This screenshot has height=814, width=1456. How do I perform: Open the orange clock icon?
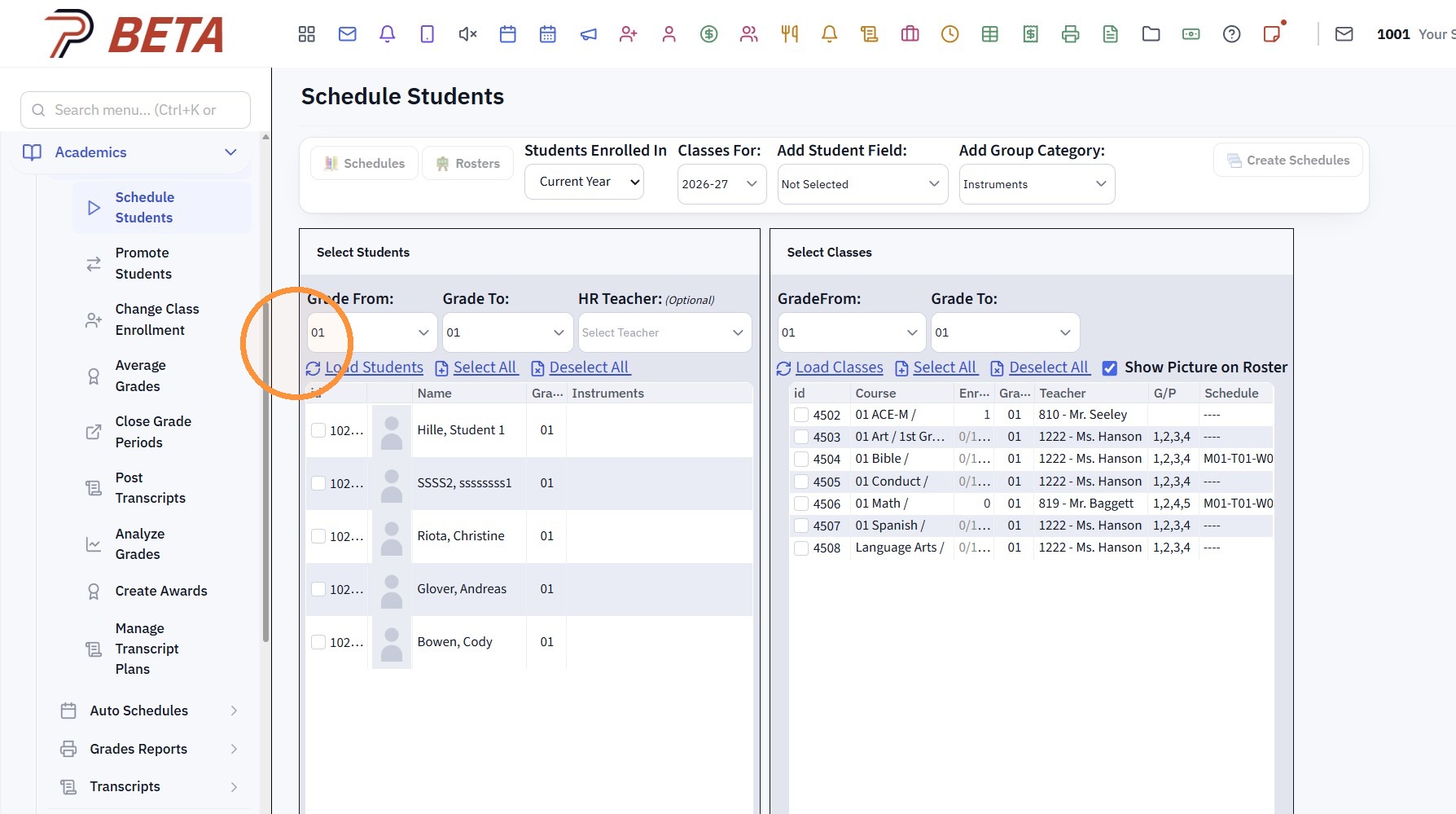(x=950, y=34)
